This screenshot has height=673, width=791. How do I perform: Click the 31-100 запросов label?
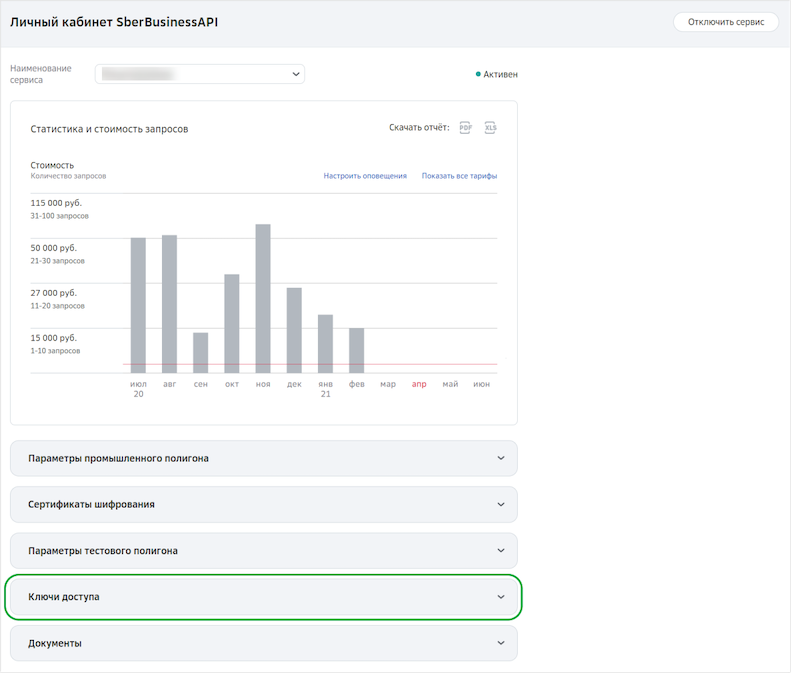pyautogui.click(x=60, y=216)
